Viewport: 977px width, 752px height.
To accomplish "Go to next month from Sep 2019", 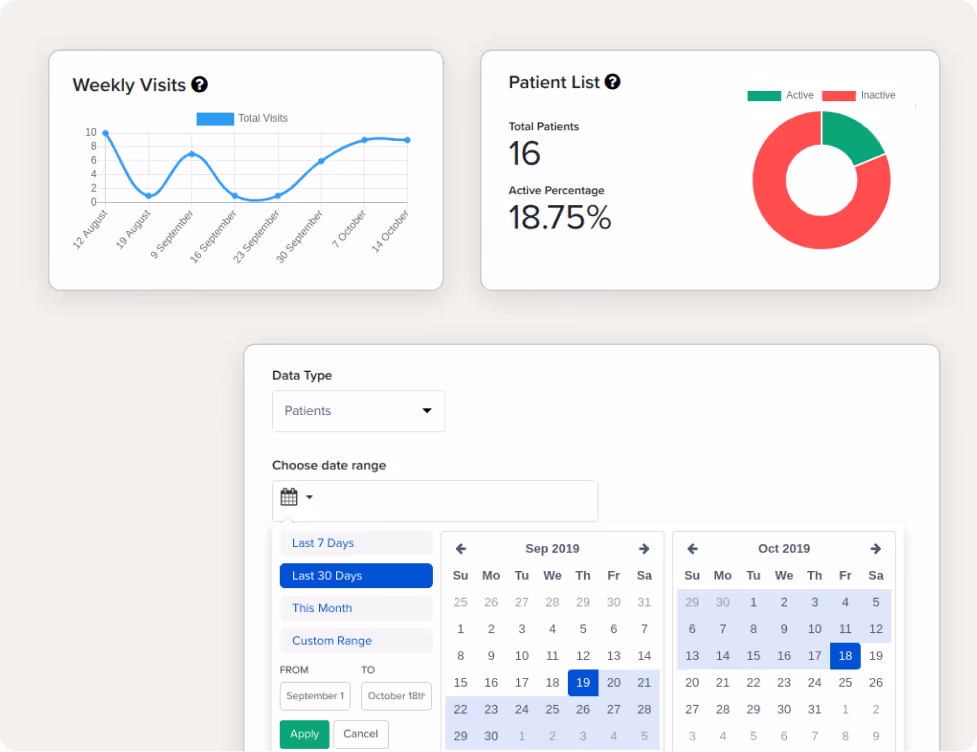I will point(644,549).
